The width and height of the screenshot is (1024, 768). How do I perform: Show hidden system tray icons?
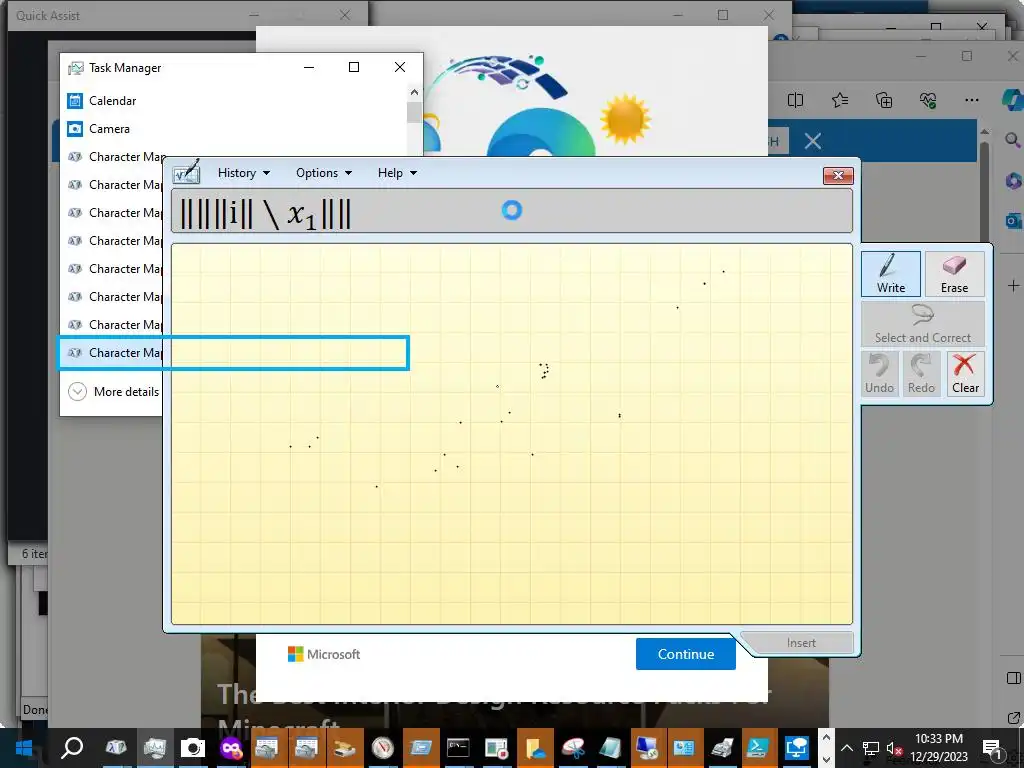pos(846,748)
